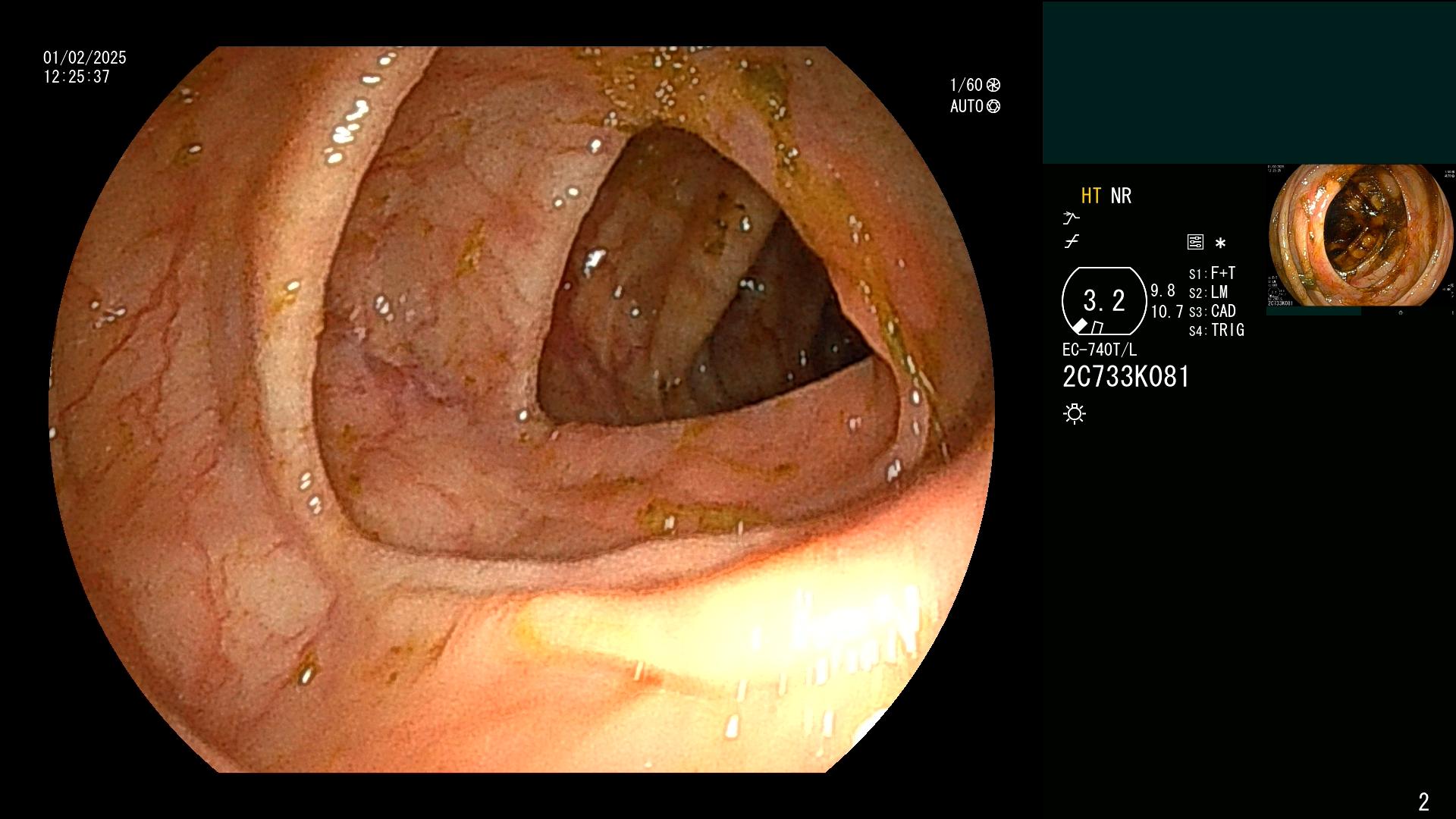Click the 10.7 insertion diameter value

1166,312
